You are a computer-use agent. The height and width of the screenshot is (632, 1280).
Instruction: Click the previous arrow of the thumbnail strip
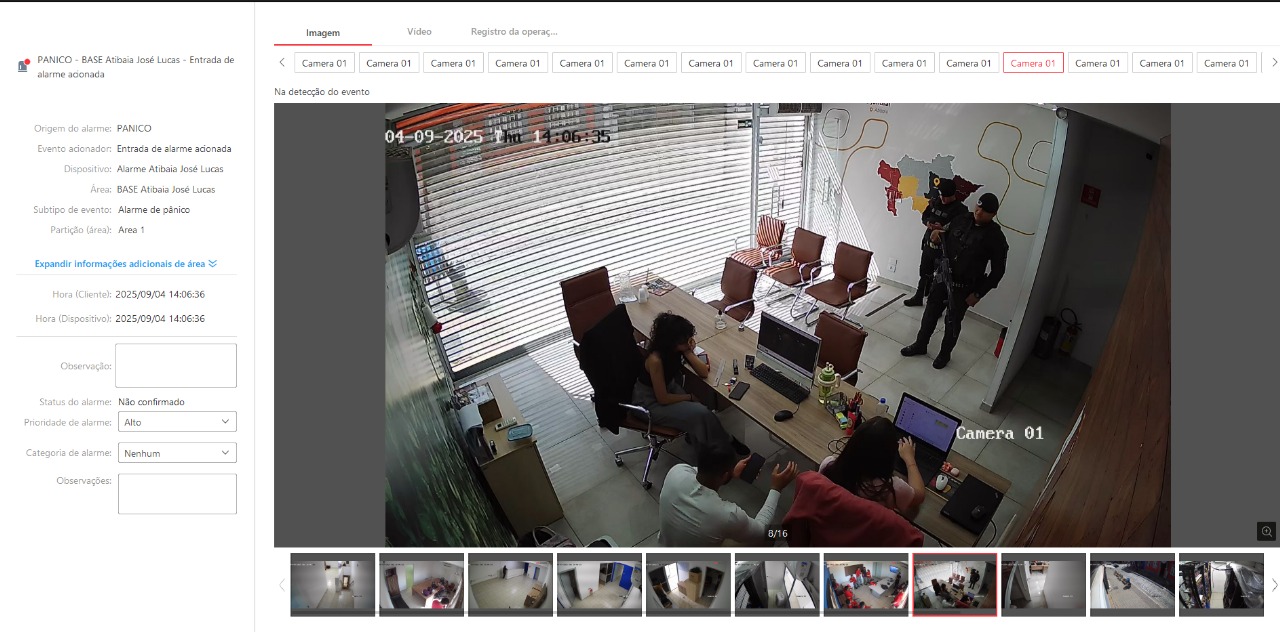pyautogui.click(x=282, y=585)
